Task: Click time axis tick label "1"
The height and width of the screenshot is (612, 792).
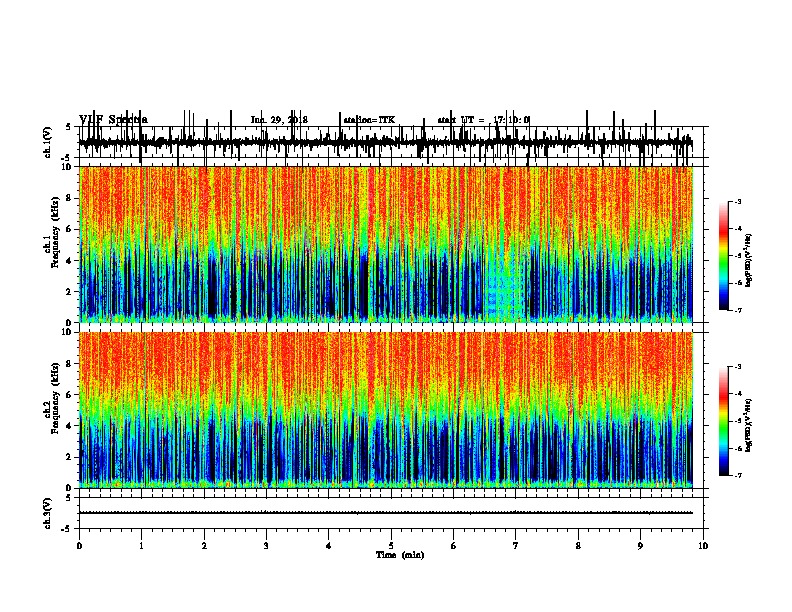Action: point(141,546)
